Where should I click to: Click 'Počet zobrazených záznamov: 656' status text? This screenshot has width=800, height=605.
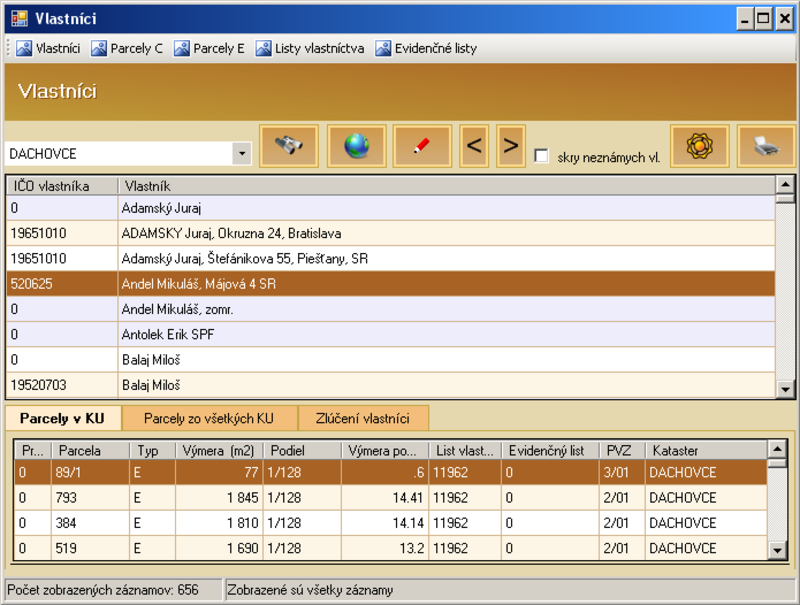pos(103,590)
